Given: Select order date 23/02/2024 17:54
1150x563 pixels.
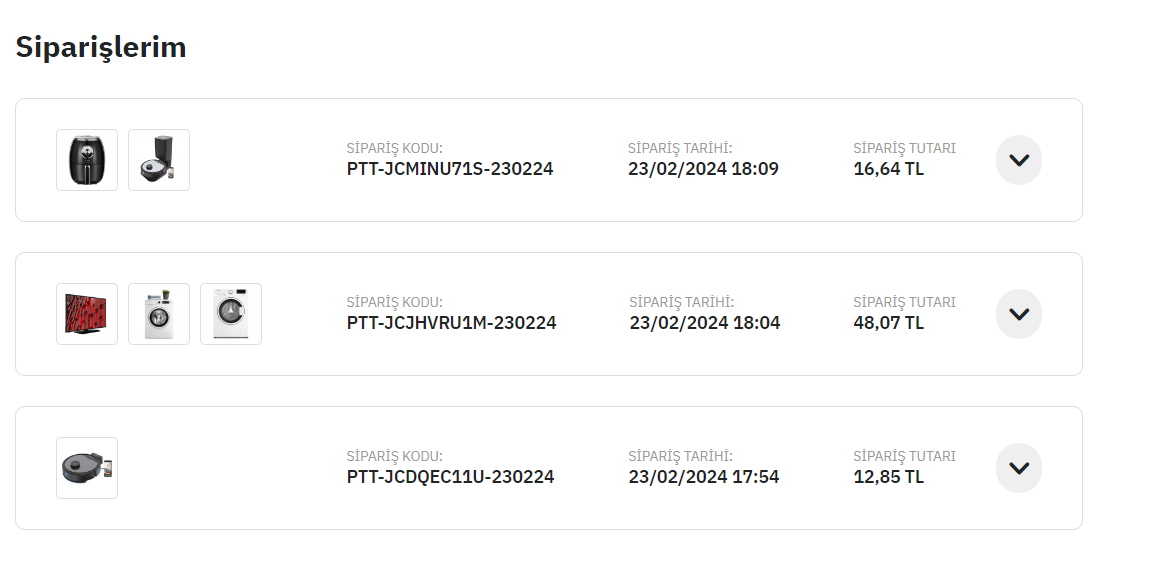Looking at the screenshot, I should tap(703, 477).
